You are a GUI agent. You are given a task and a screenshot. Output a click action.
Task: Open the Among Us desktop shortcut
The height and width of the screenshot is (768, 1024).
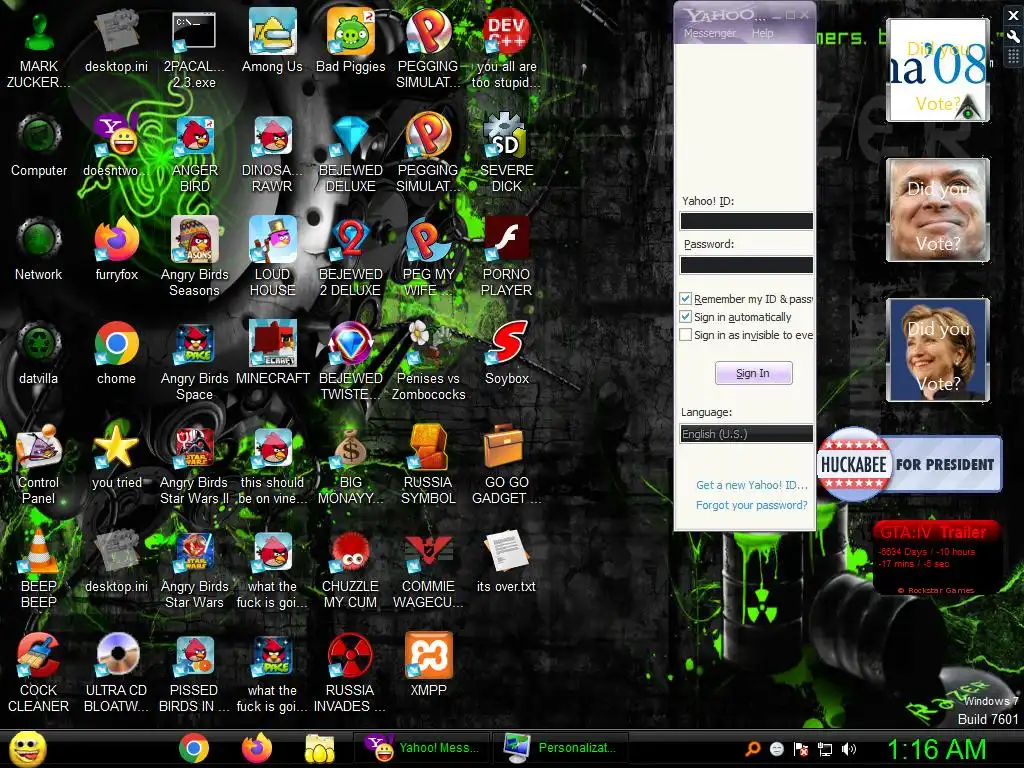272,40
